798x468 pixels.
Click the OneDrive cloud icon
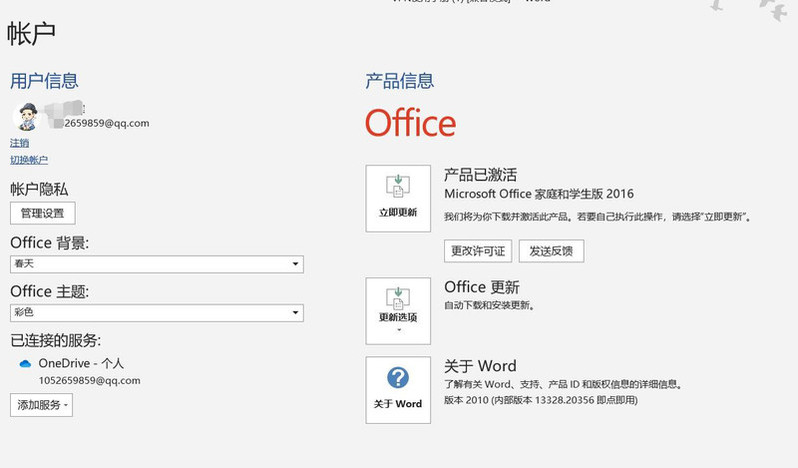tap(25, 364)
